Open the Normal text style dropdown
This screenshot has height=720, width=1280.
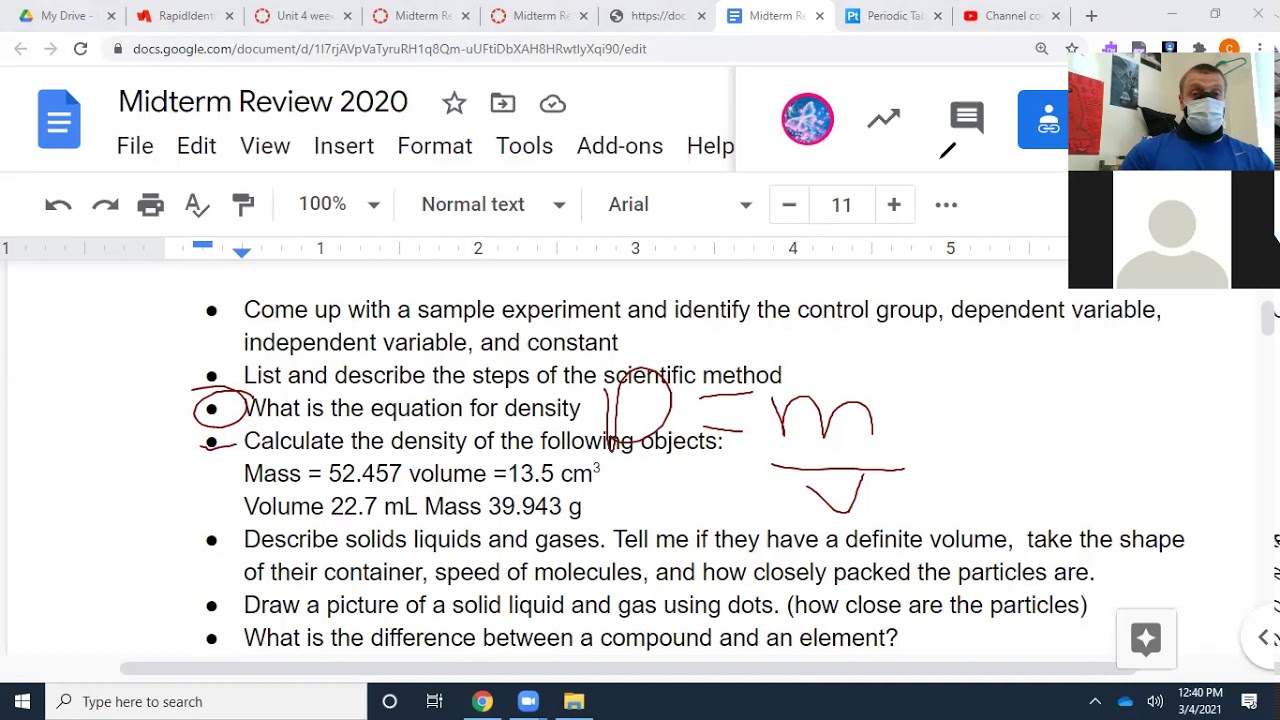coord(493,205)
